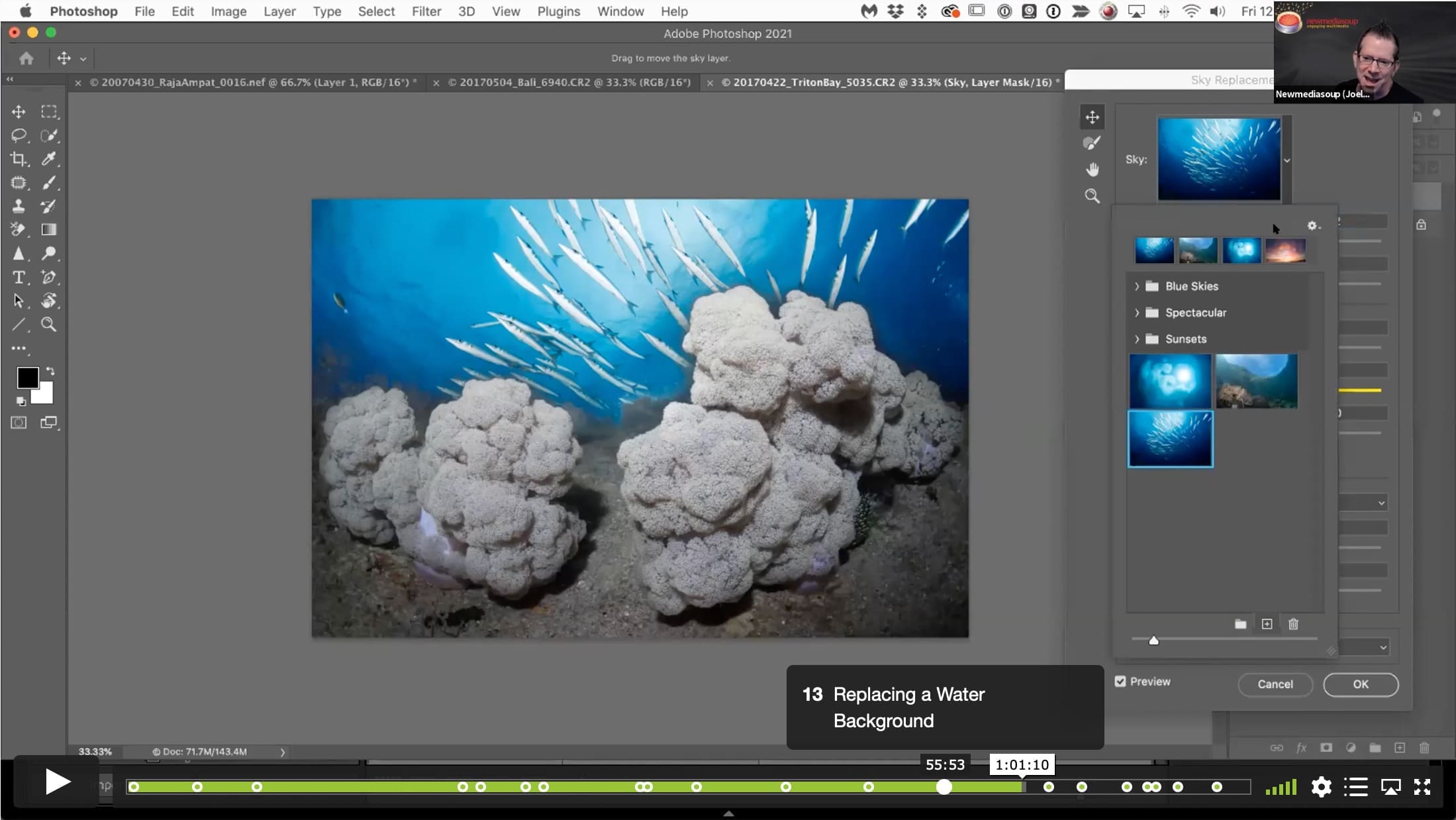Pick the Gradient tool

point(49,229)
